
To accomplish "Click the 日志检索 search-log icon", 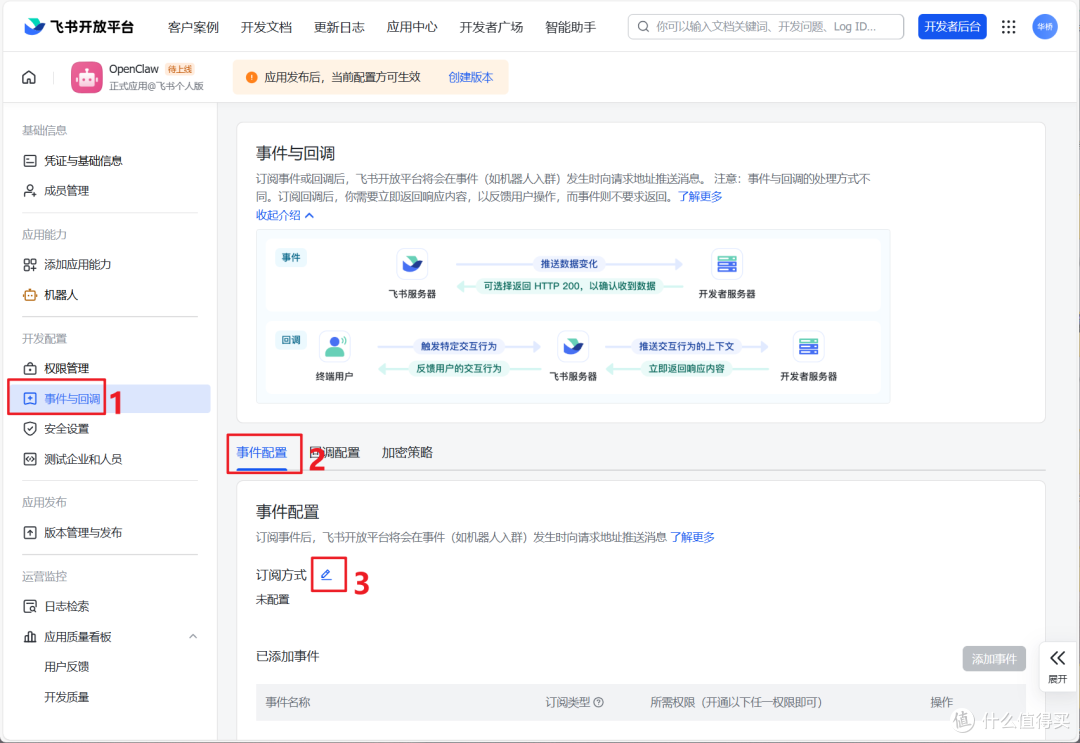I will point(30,607).
